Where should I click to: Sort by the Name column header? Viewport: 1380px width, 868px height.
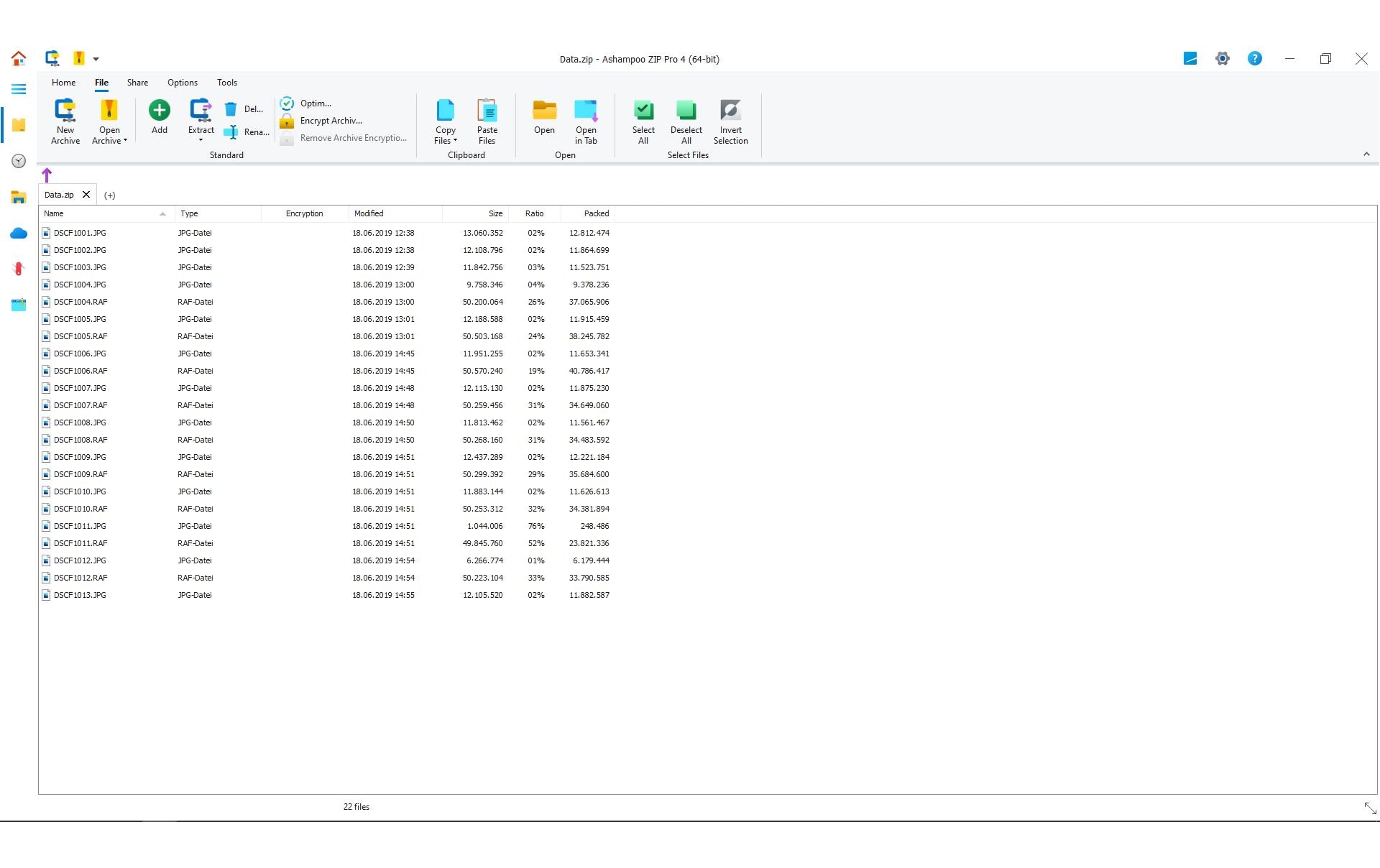click(x=106, y=213)
